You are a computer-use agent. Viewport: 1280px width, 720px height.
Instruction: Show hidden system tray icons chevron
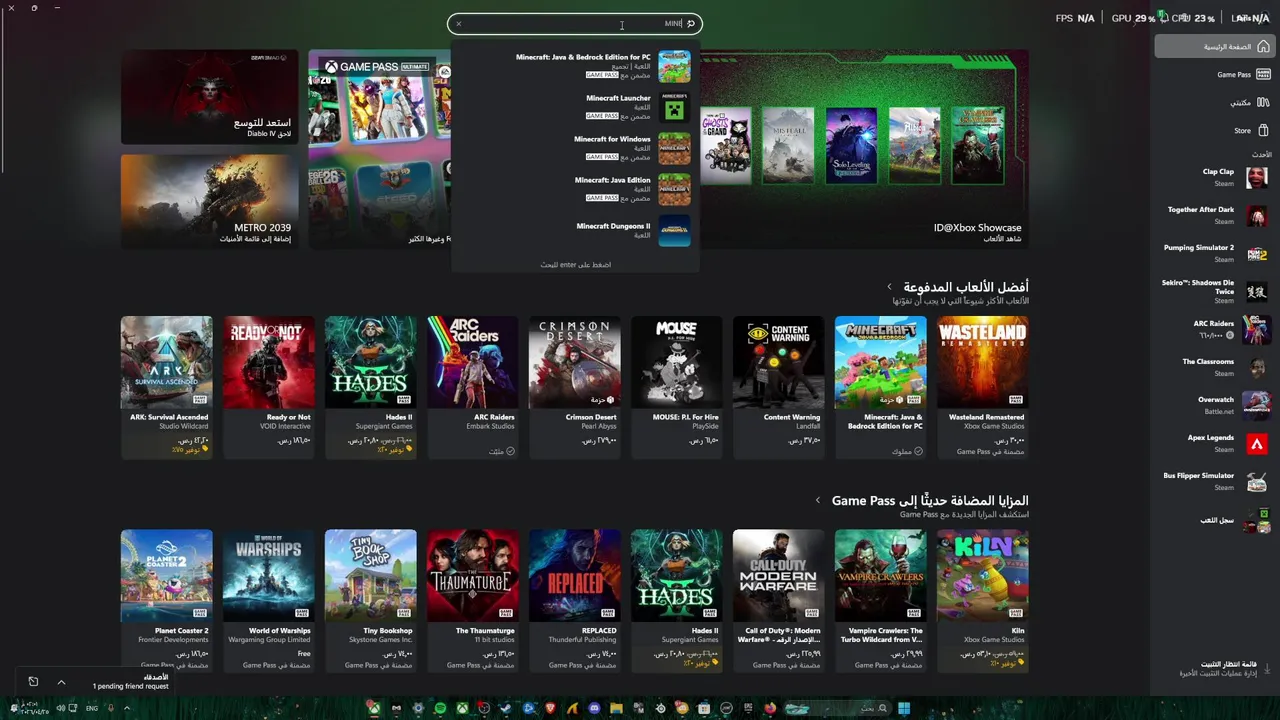[x=127, y=709]
